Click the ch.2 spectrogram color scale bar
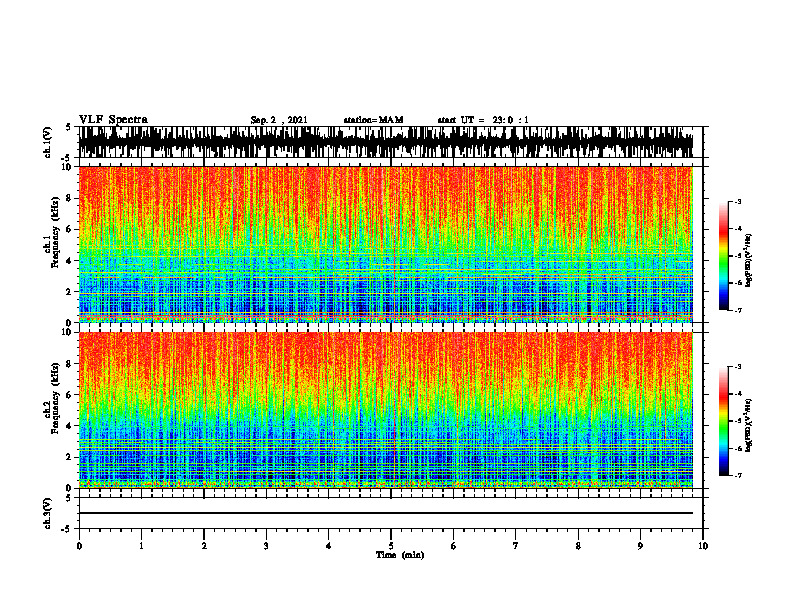The width and height of the screenshot is (792, 612). (x=724, y=421)
